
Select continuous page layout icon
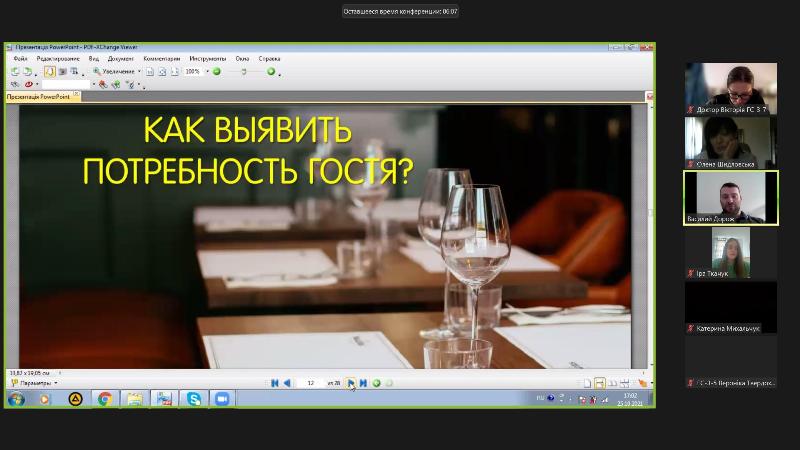tap(600, 383)
